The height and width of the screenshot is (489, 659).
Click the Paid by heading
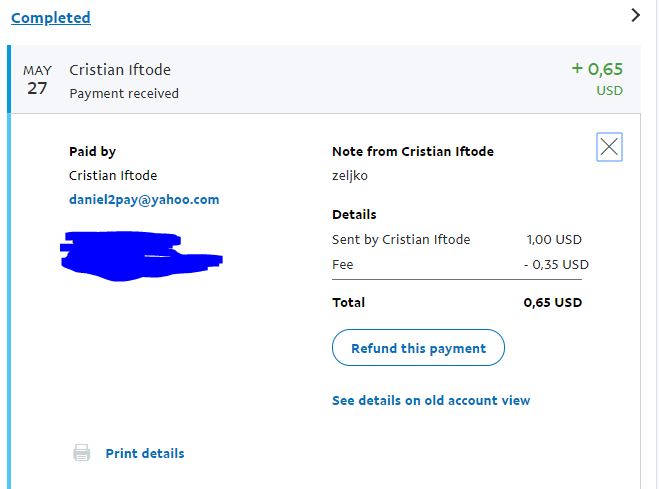tap(92, 151)
